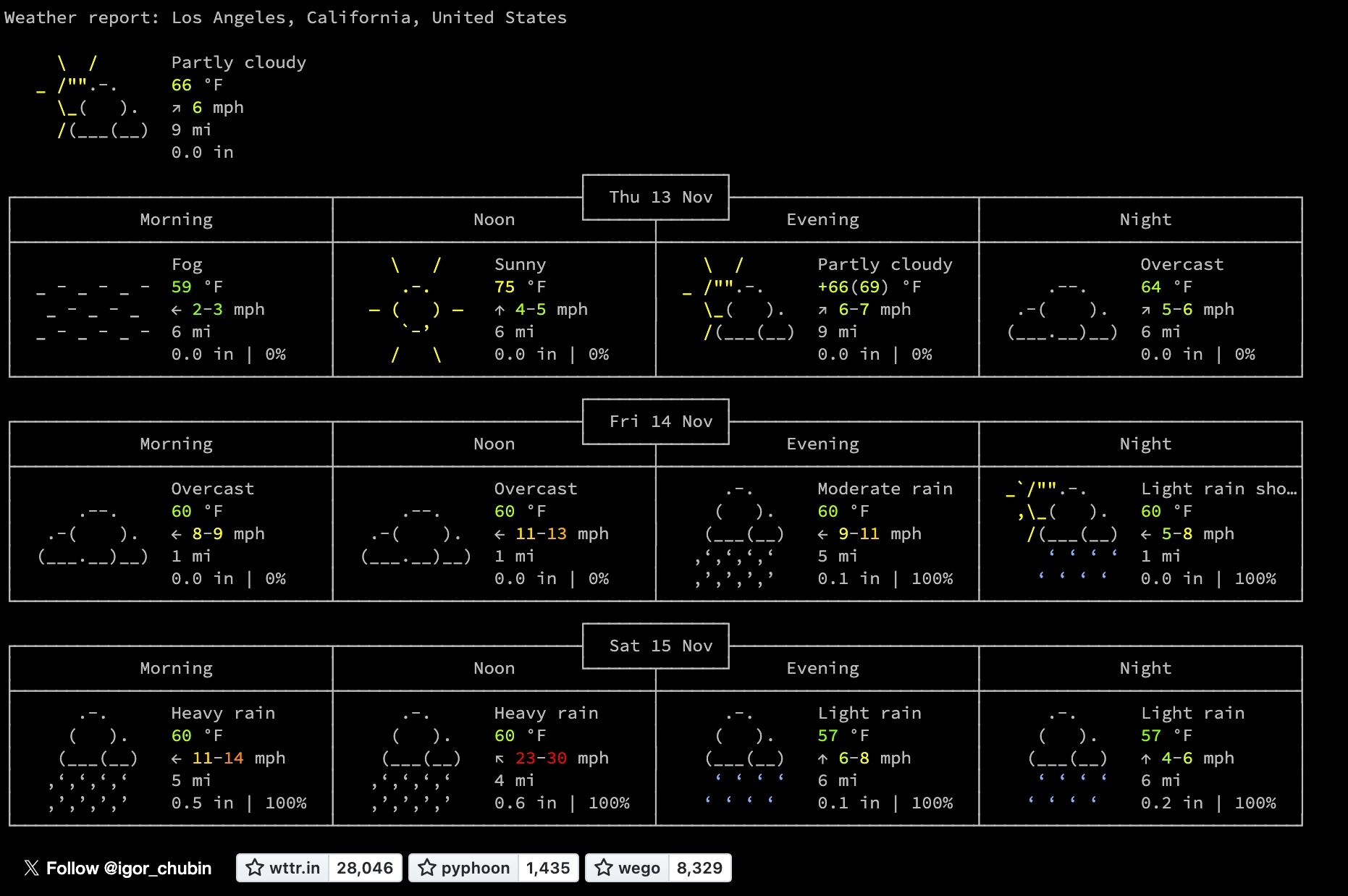Click the Saturday Evening column header
This screenshot has width=1348, height=896.
tap(823, 668)
